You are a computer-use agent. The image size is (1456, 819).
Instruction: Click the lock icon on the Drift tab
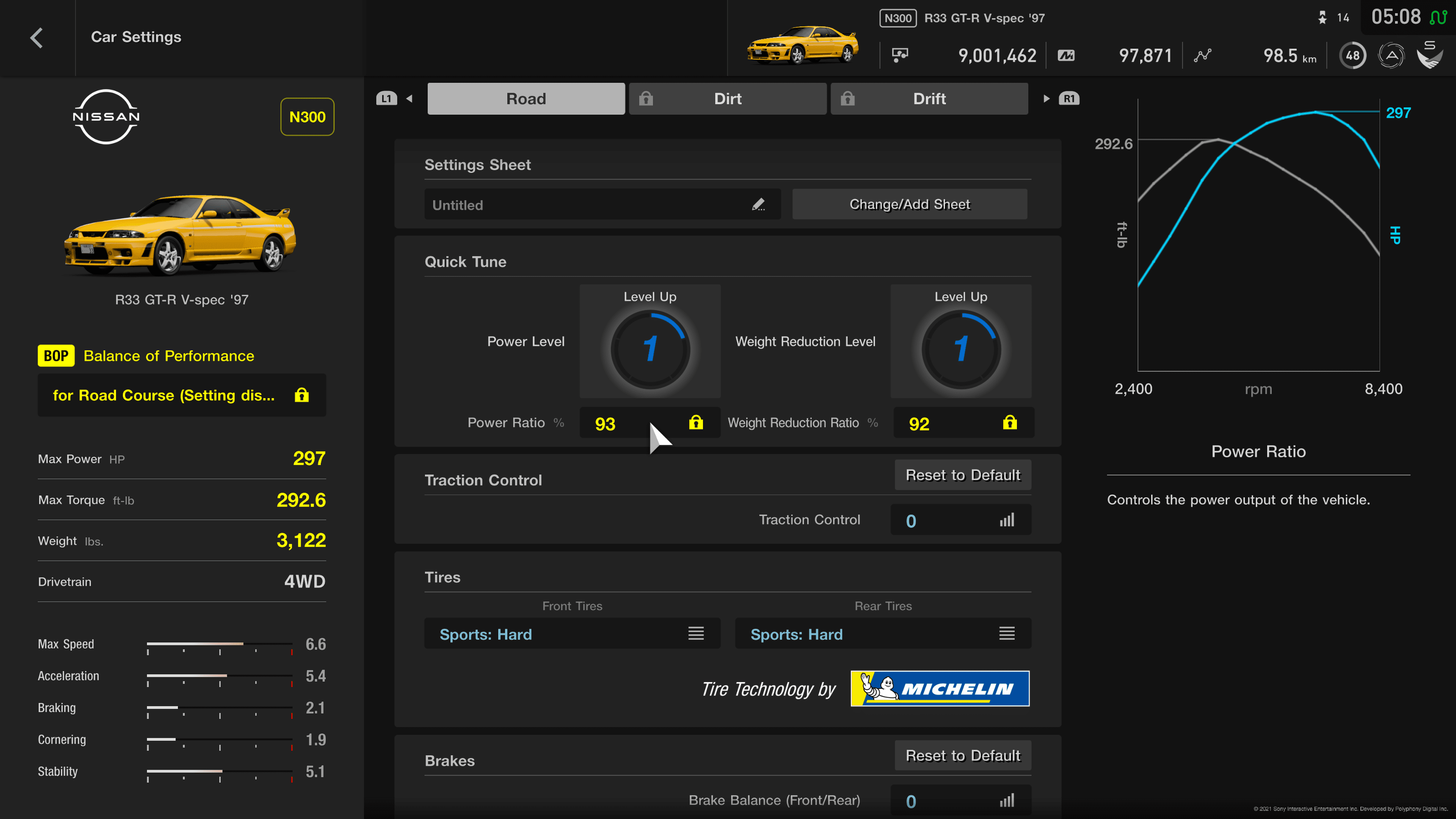(x=847, y=98)
